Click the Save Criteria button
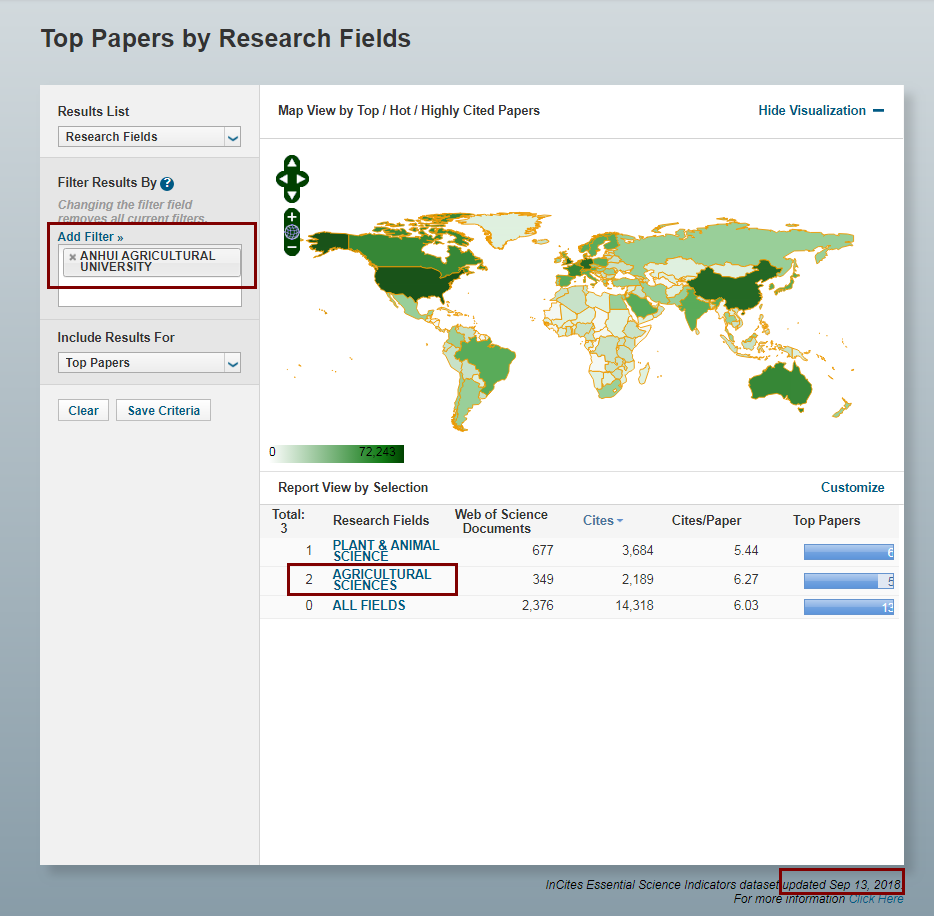Screen dimensions: 934x916 click(163, 410)
